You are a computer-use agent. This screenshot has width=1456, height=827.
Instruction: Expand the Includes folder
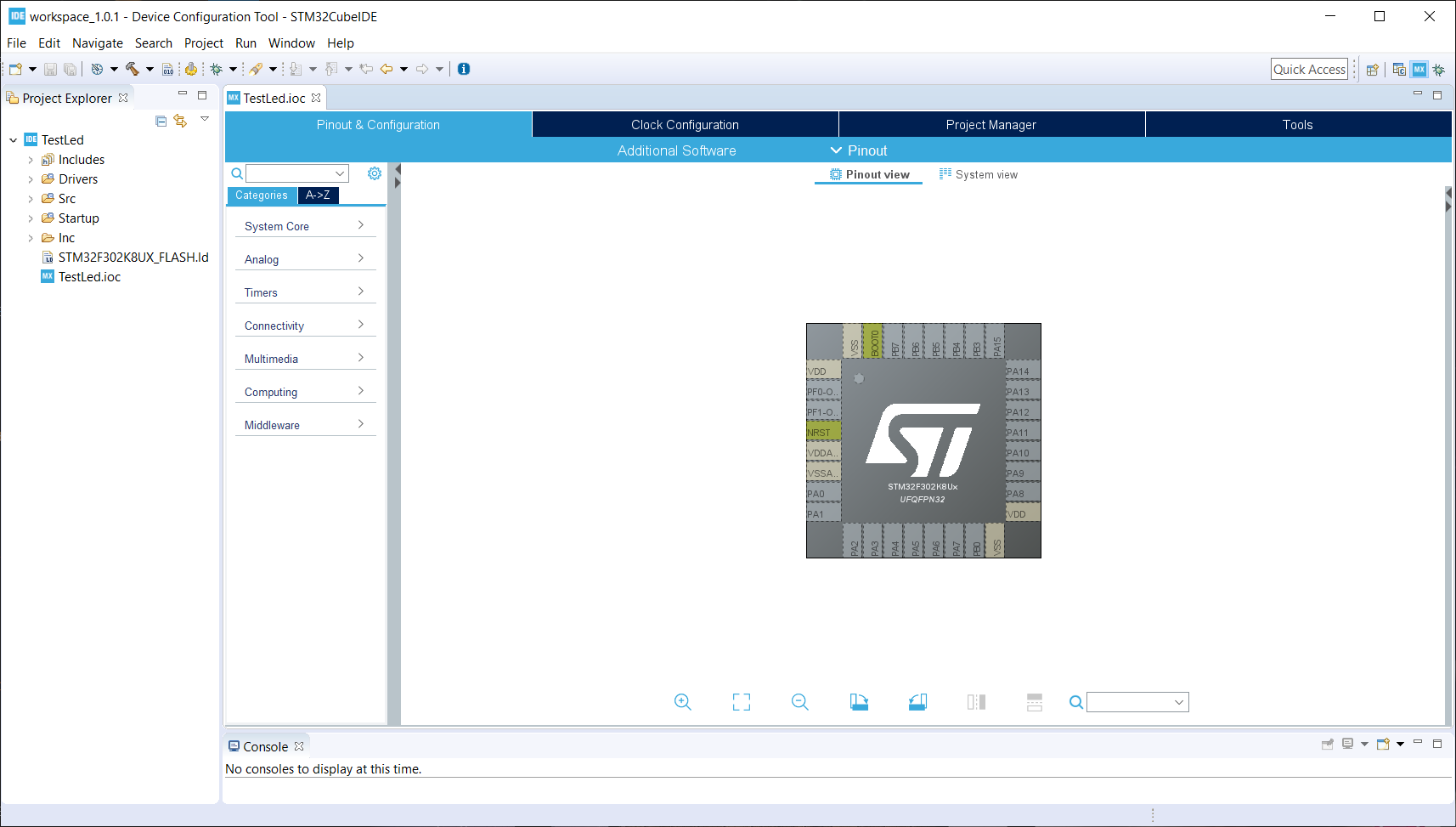[31, 160]
